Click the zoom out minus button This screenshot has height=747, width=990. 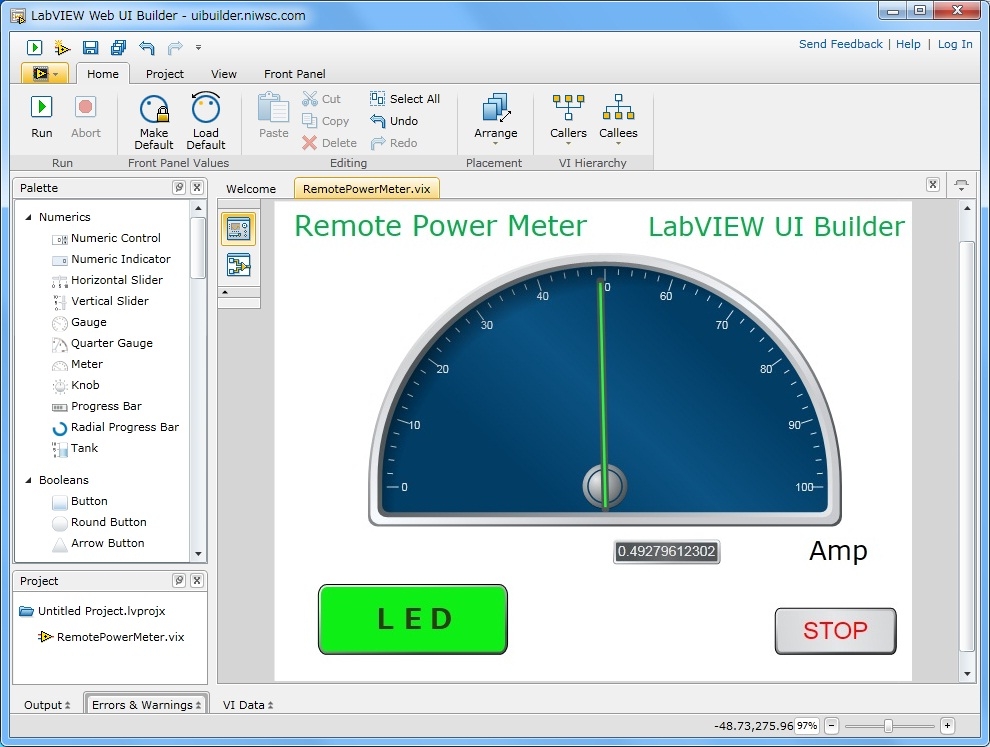tap(832, 726)
